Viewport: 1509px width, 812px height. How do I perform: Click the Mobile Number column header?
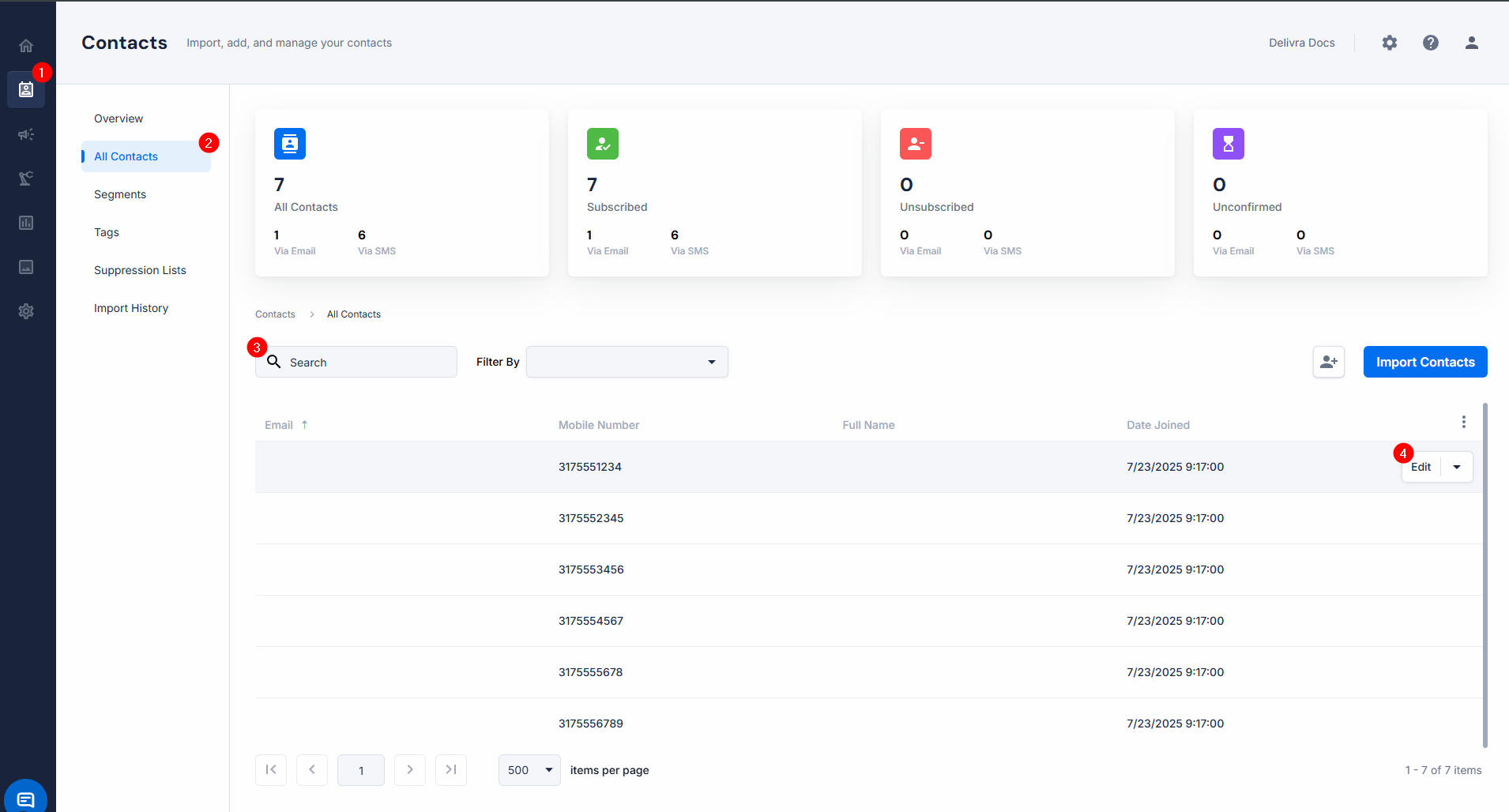pos(599,425)
